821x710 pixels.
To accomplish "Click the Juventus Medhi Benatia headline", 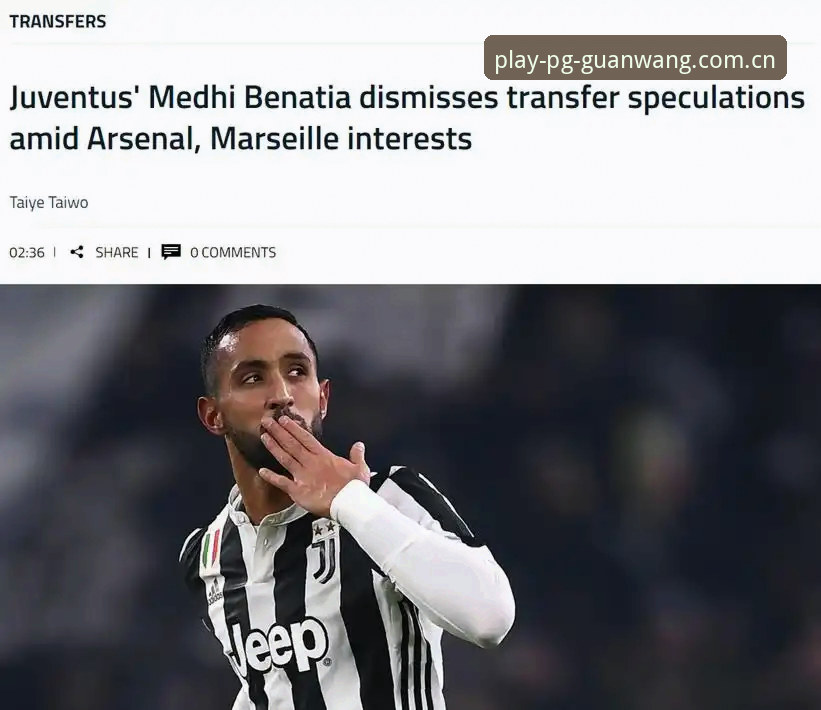I will [x=407, y=118].
